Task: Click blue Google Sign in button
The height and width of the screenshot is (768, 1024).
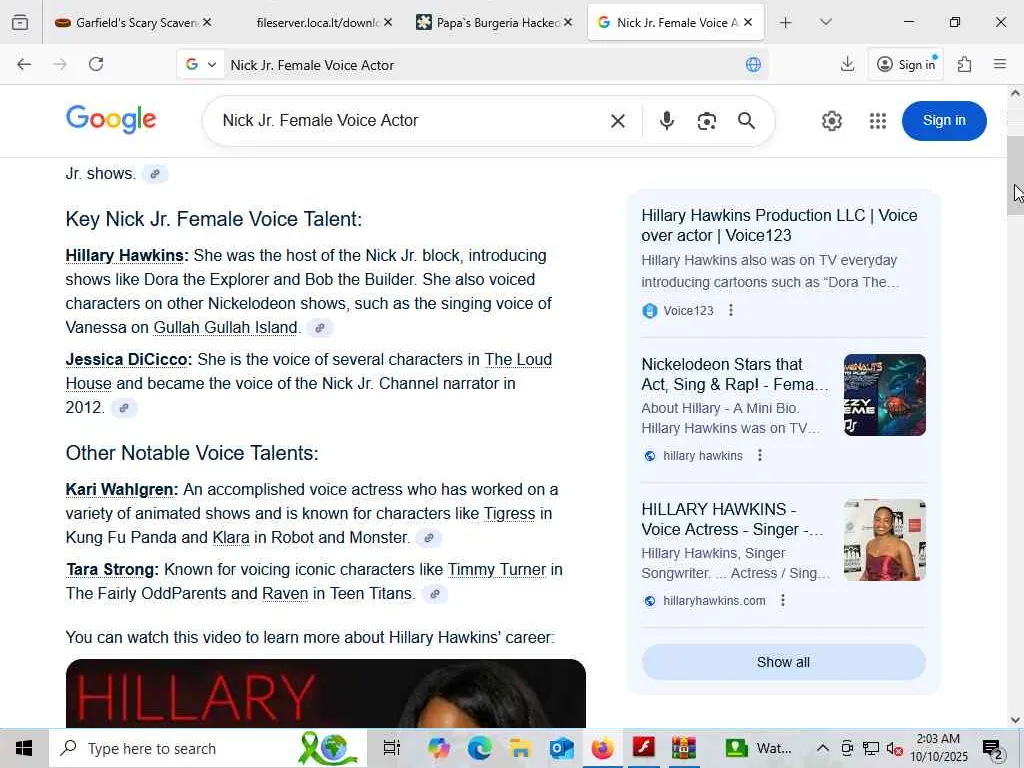Action: (x=944, y=121)
